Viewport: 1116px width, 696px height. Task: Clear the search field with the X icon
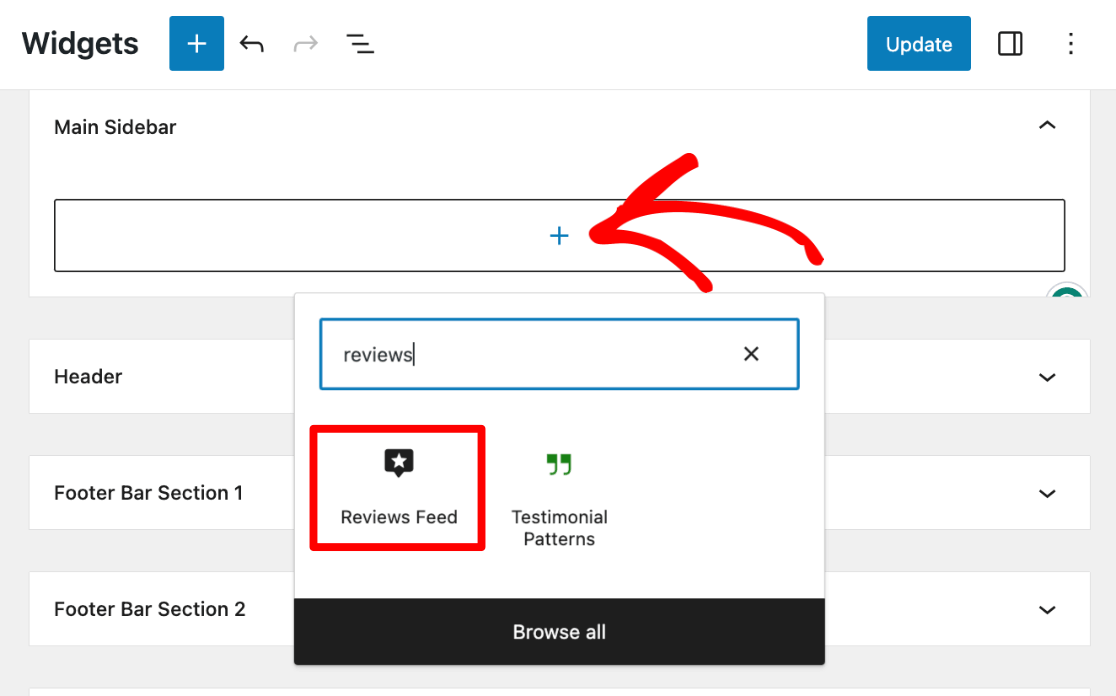click(x=751, y=353)
